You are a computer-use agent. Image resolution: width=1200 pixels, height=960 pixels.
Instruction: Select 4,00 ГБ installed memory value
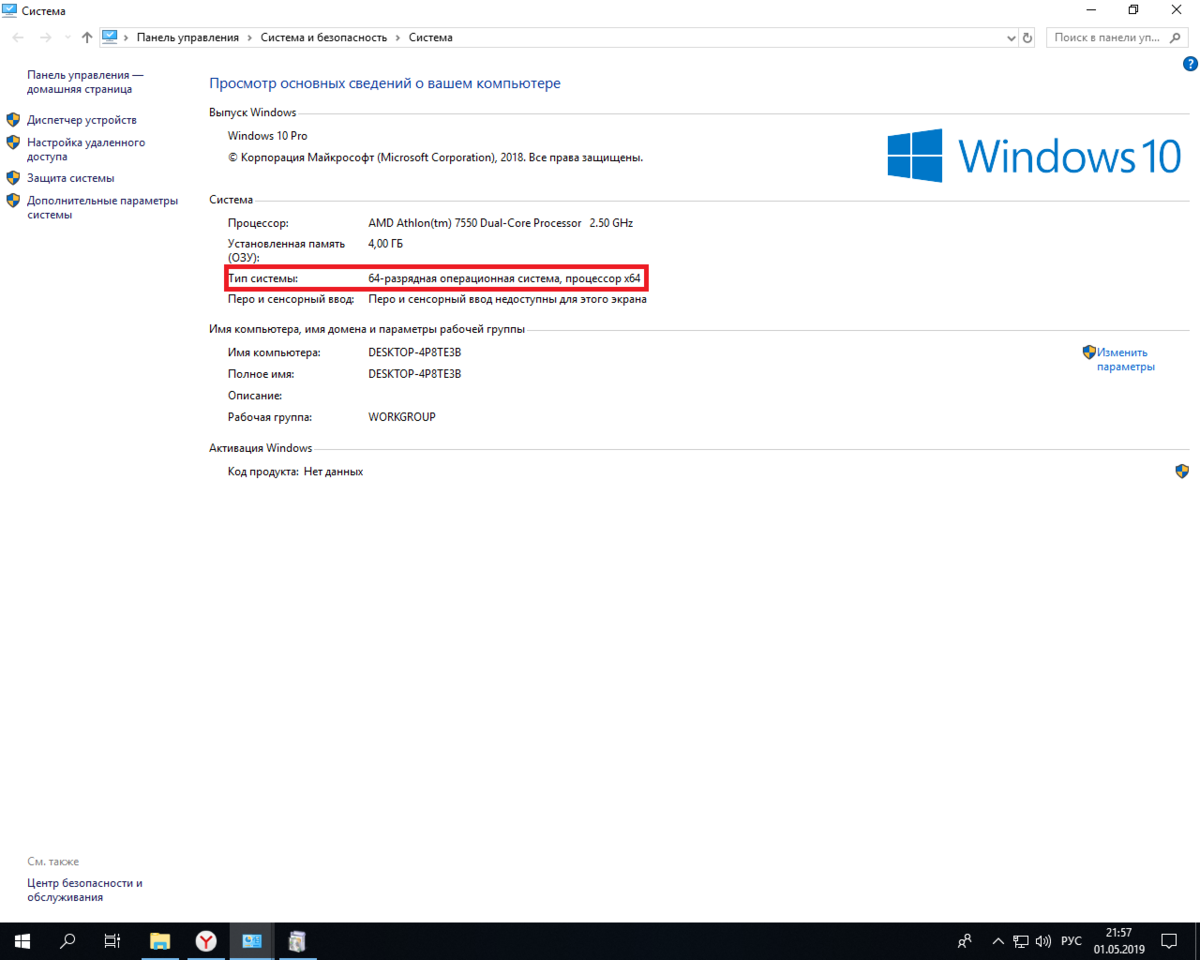[x=386, y=243]
